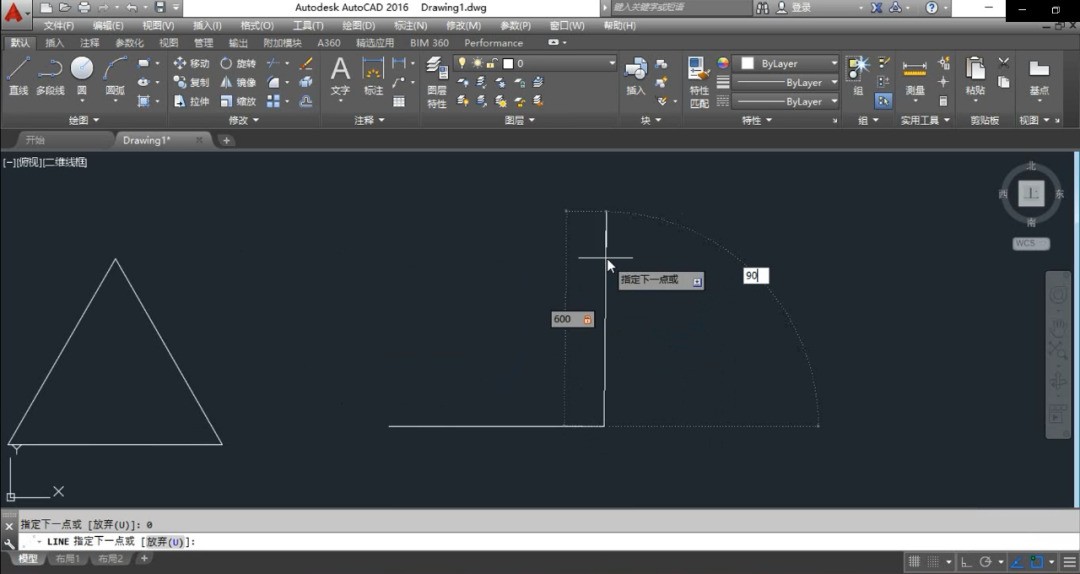
Task: Switch to 布局1 layout tab
Action: (68, 559)
